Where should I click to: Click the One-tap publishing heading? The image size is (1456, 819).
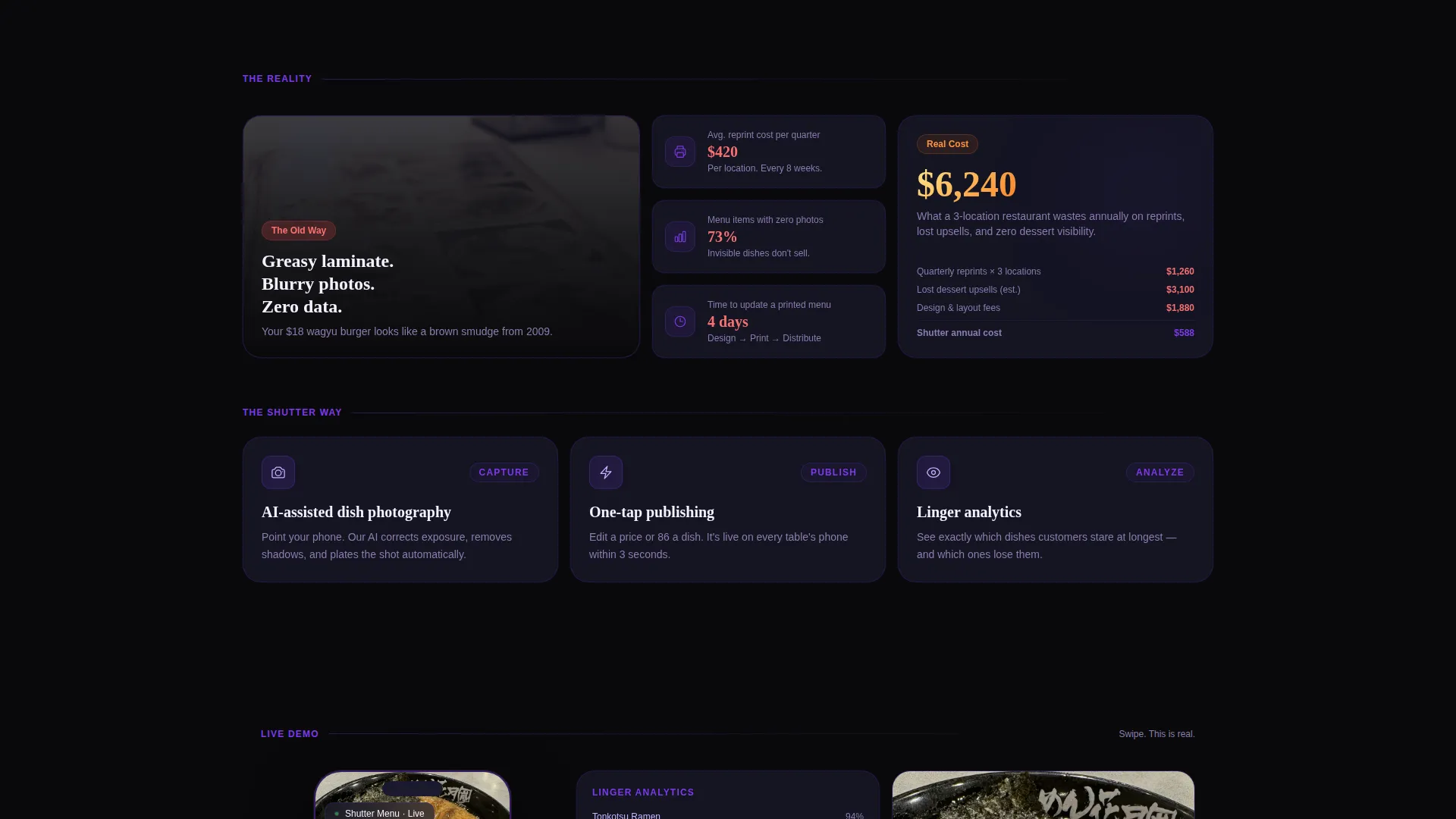click(651, 512)
